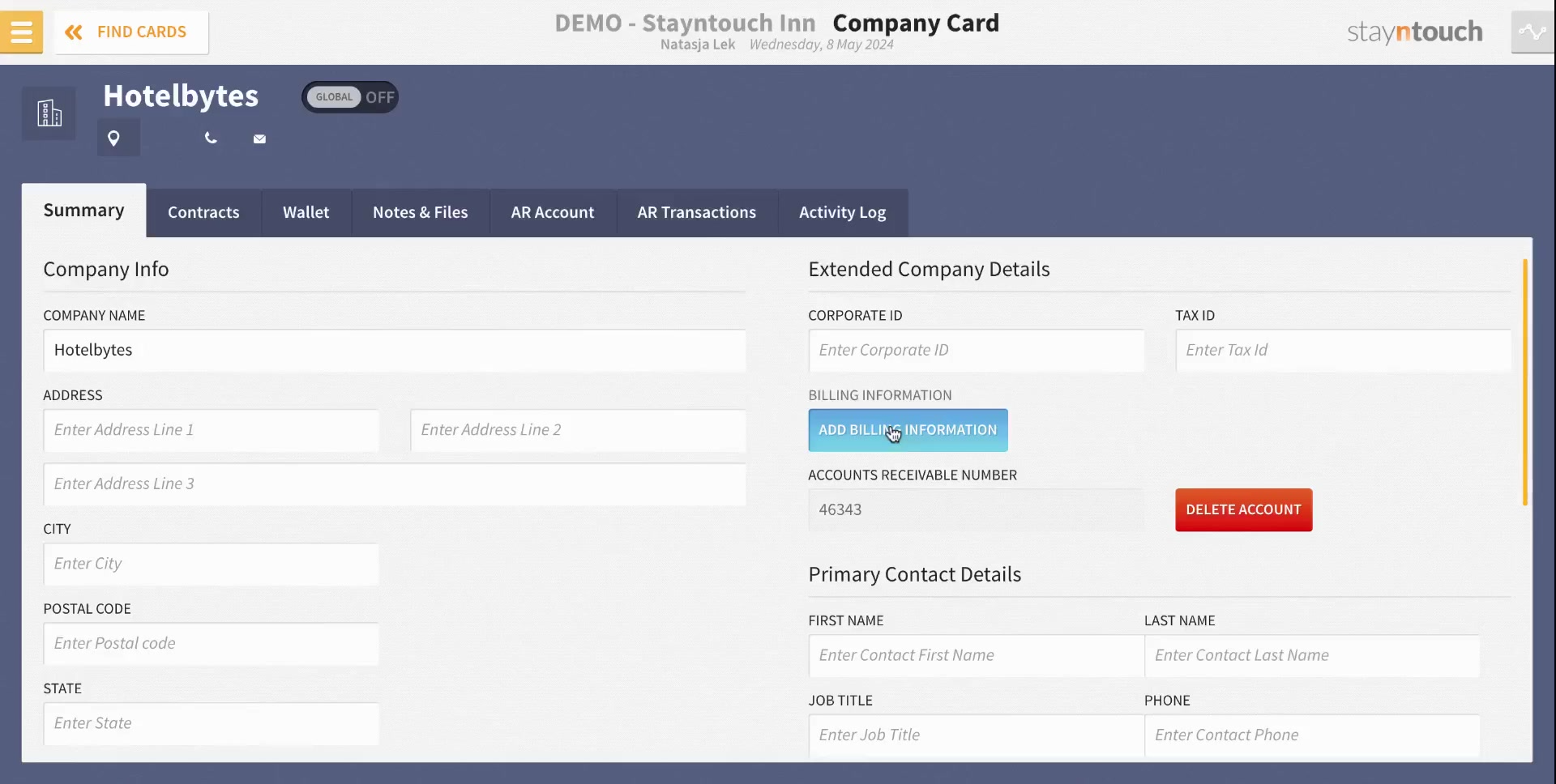Click the Accounts Receivable Number field

tap(977, 510)
